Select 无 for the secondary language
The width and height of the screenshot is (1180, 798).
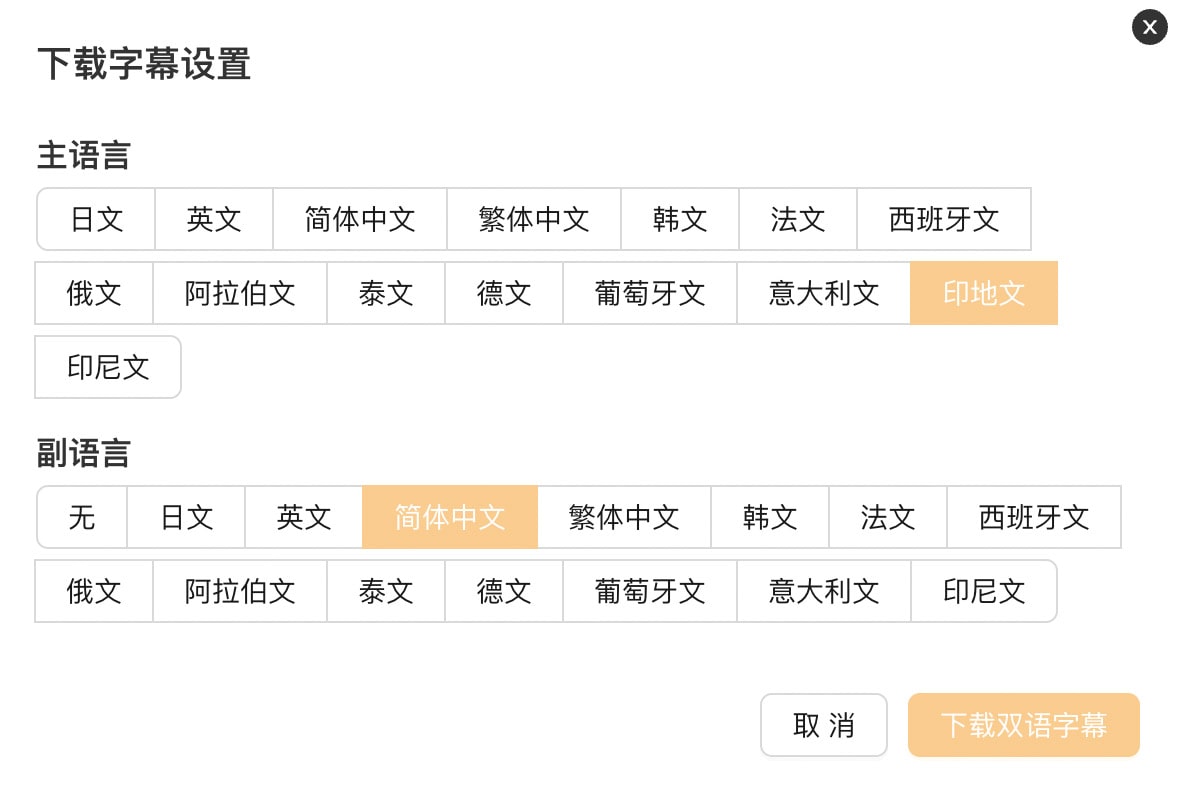[x=81, y=517]
